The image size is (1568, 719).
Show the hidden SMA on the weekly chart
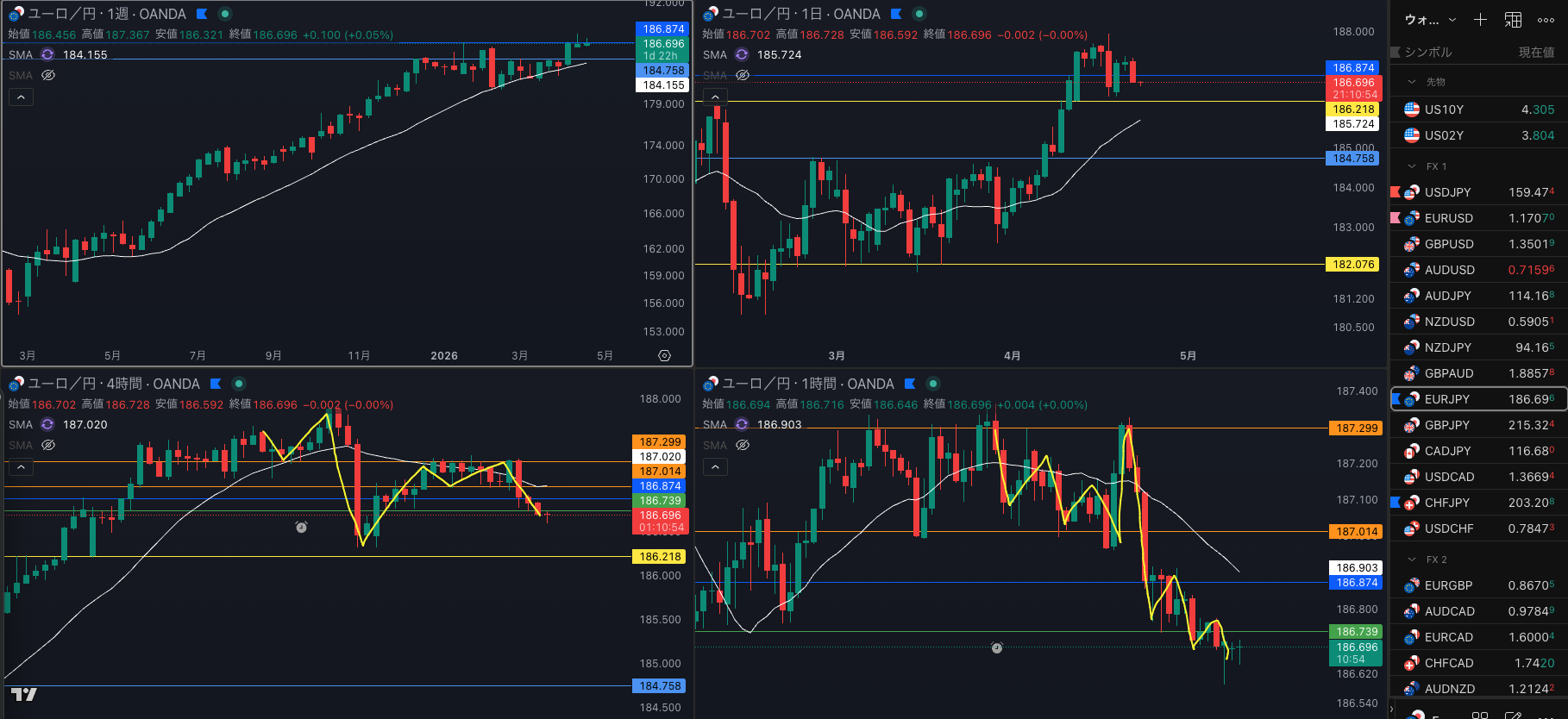pyautogui.click(x=48, y=75)
